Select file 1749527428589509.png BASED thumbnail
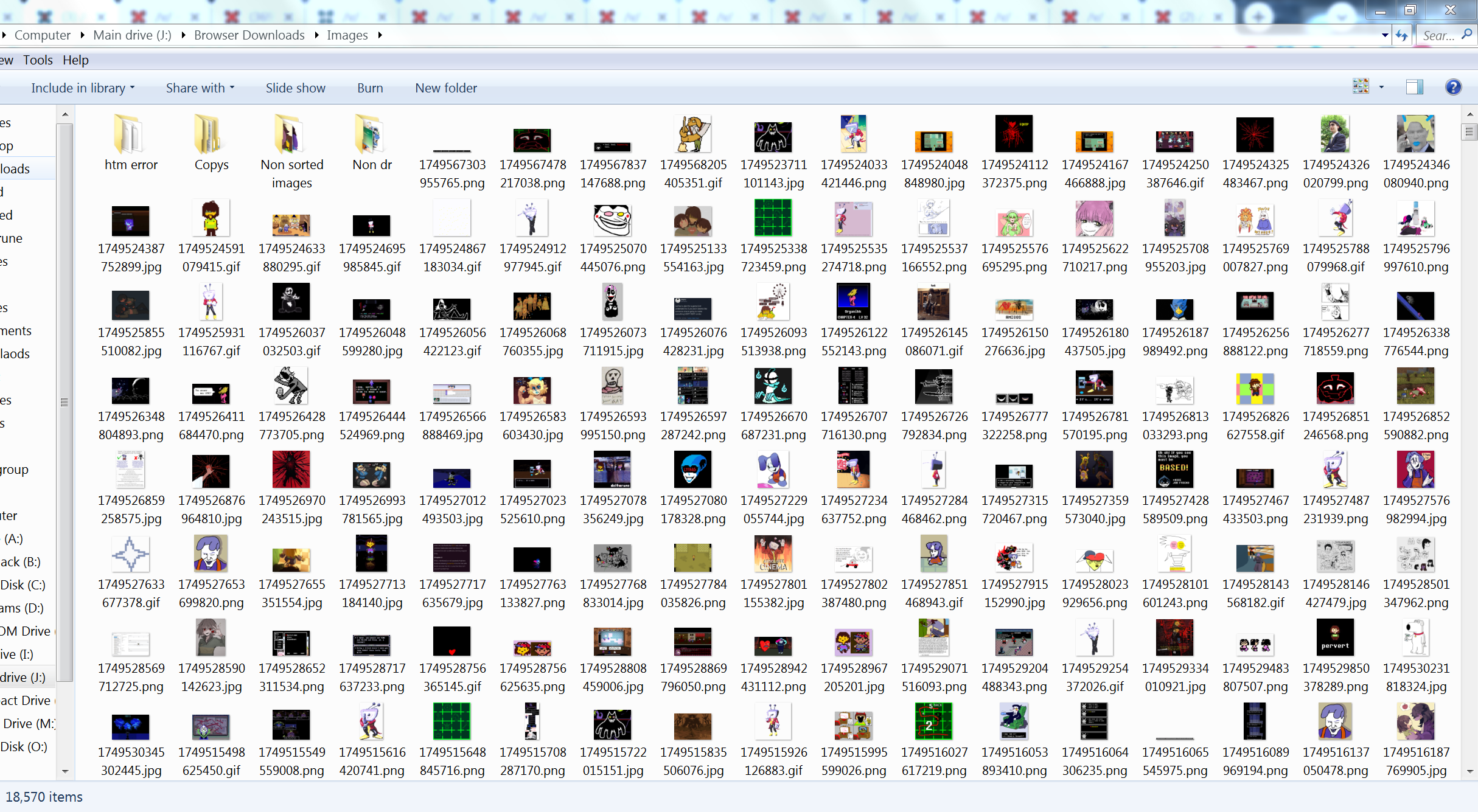Screen dimensions: 1478x812 pos(1175,470)
